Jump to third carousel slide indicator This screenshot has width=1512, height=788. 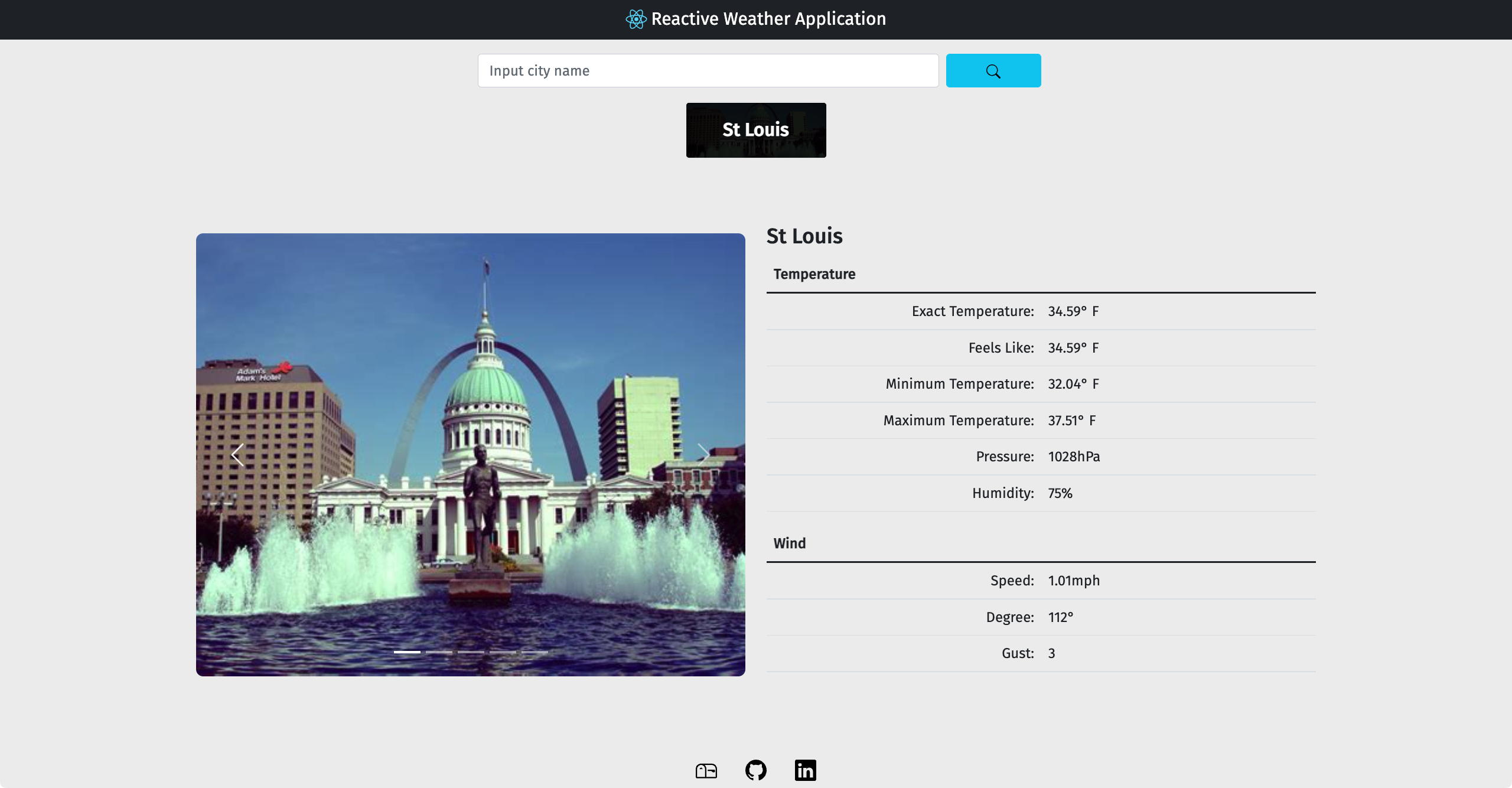(471, 652)
